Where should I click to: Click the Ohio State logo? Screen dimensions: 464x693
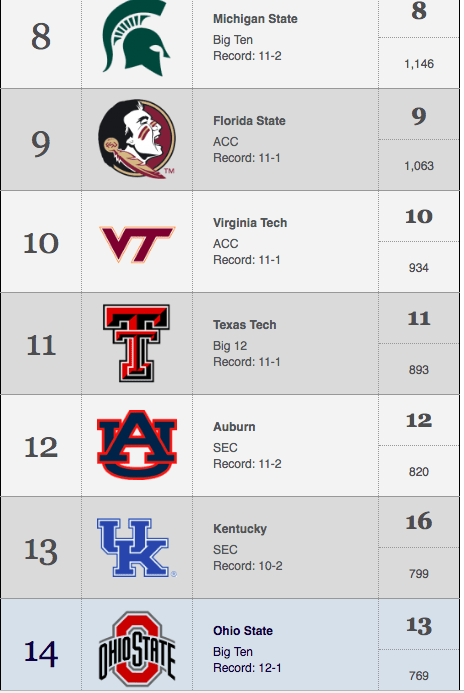137,648
